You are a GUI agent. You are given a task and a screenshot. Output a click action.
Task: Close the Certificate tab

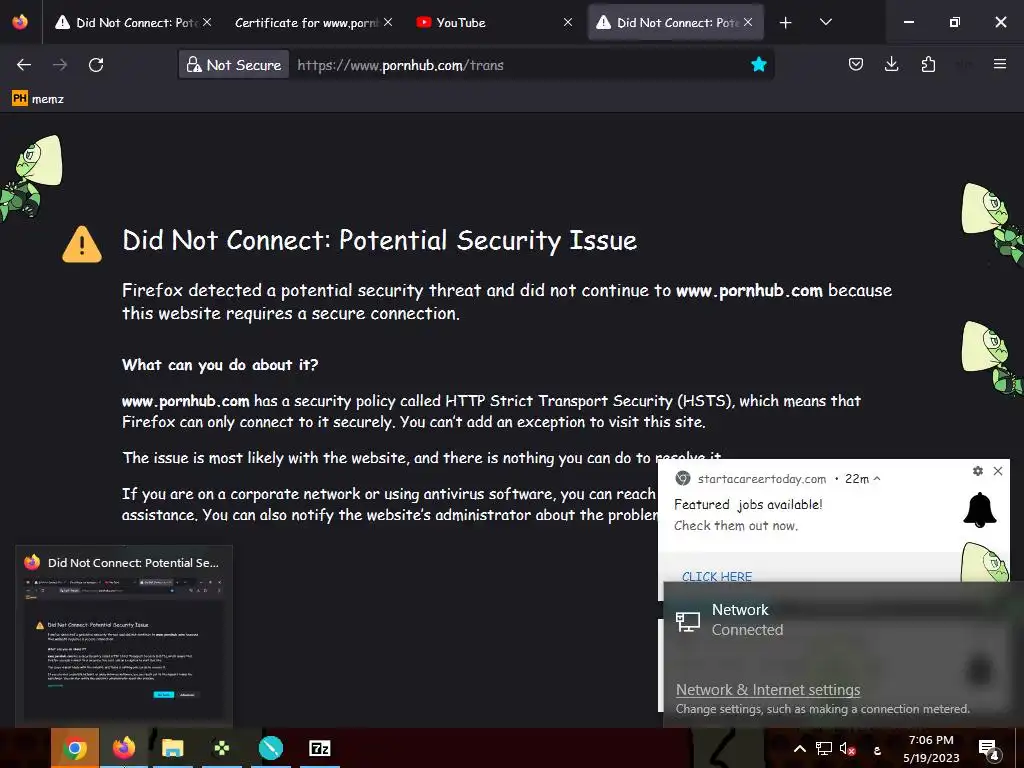388,22
